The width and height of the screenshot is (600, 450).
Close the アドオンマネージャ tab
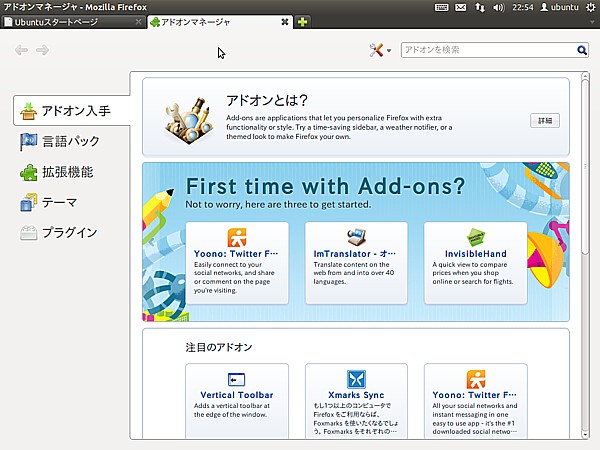285,22
